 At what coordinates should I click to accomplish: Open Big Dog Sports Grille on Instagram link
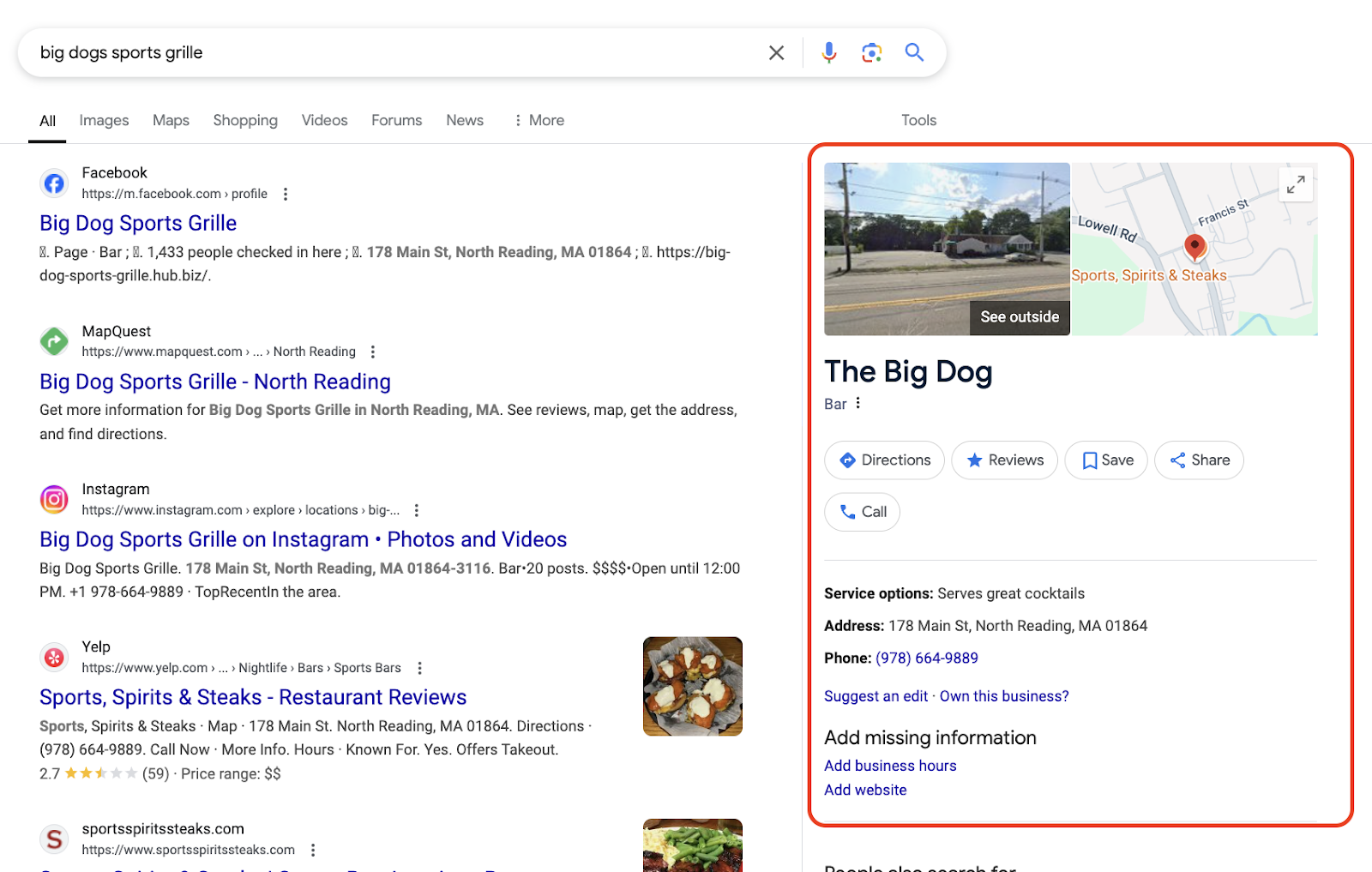coord(304,539)
